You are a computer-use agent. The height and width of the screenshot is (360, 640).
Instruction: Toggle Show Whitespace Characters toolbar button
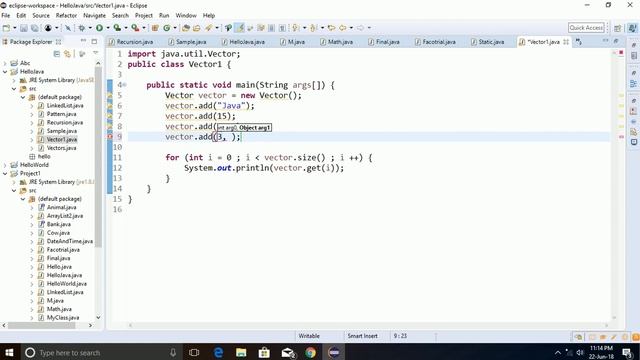282,28
